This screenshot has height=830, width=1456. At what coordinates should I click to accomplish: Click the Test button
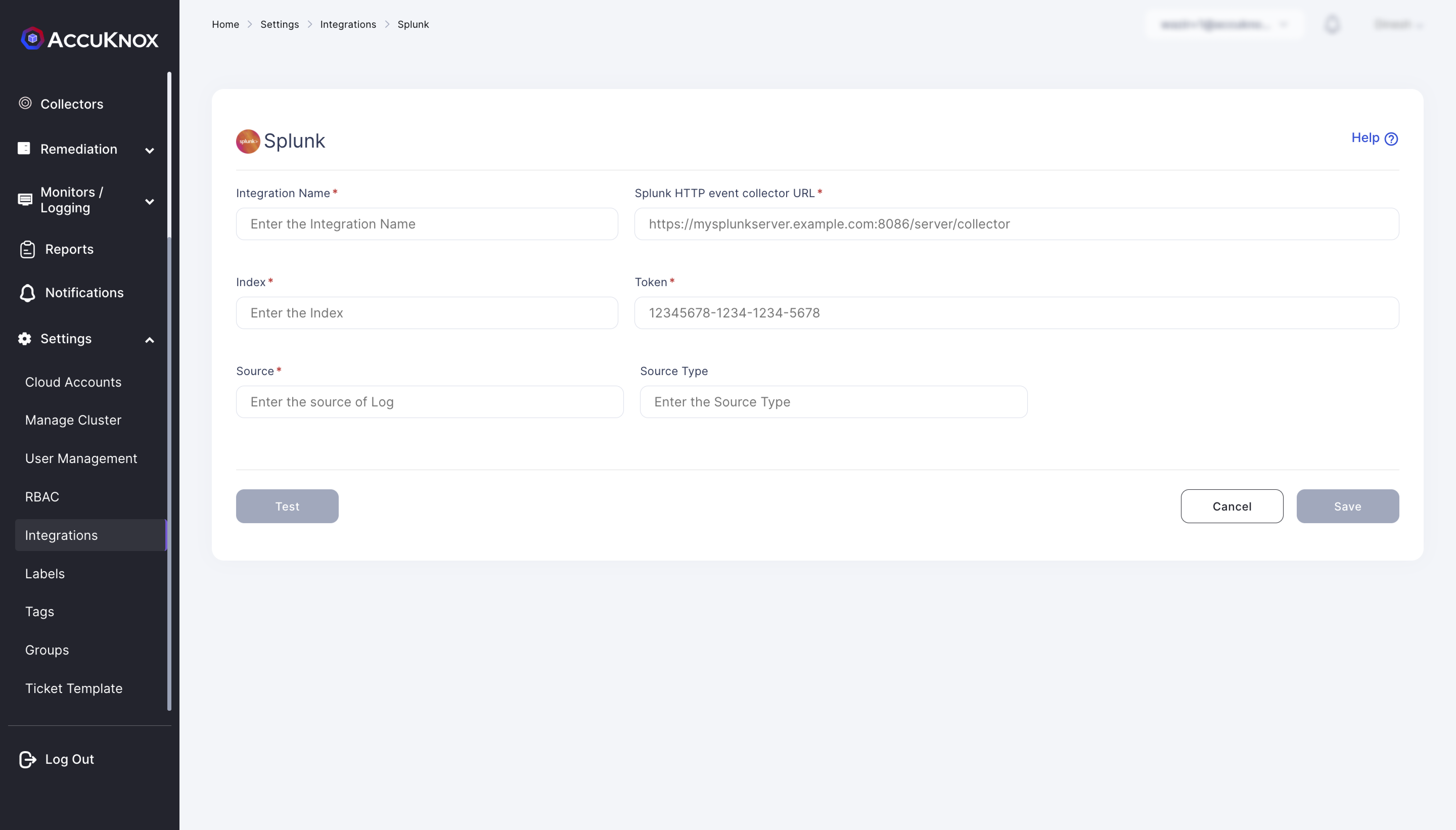point(287,506)
